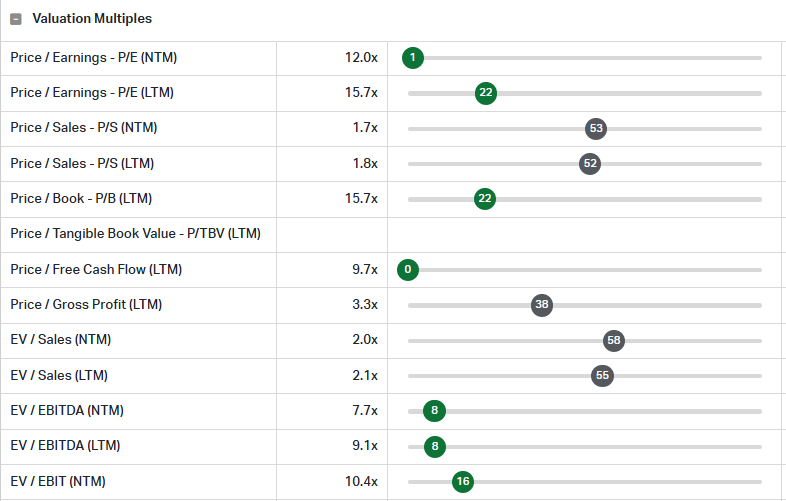Select the Price / Tangible Book Value row label
Screen dimensions: 786x501
click(135, 234)
